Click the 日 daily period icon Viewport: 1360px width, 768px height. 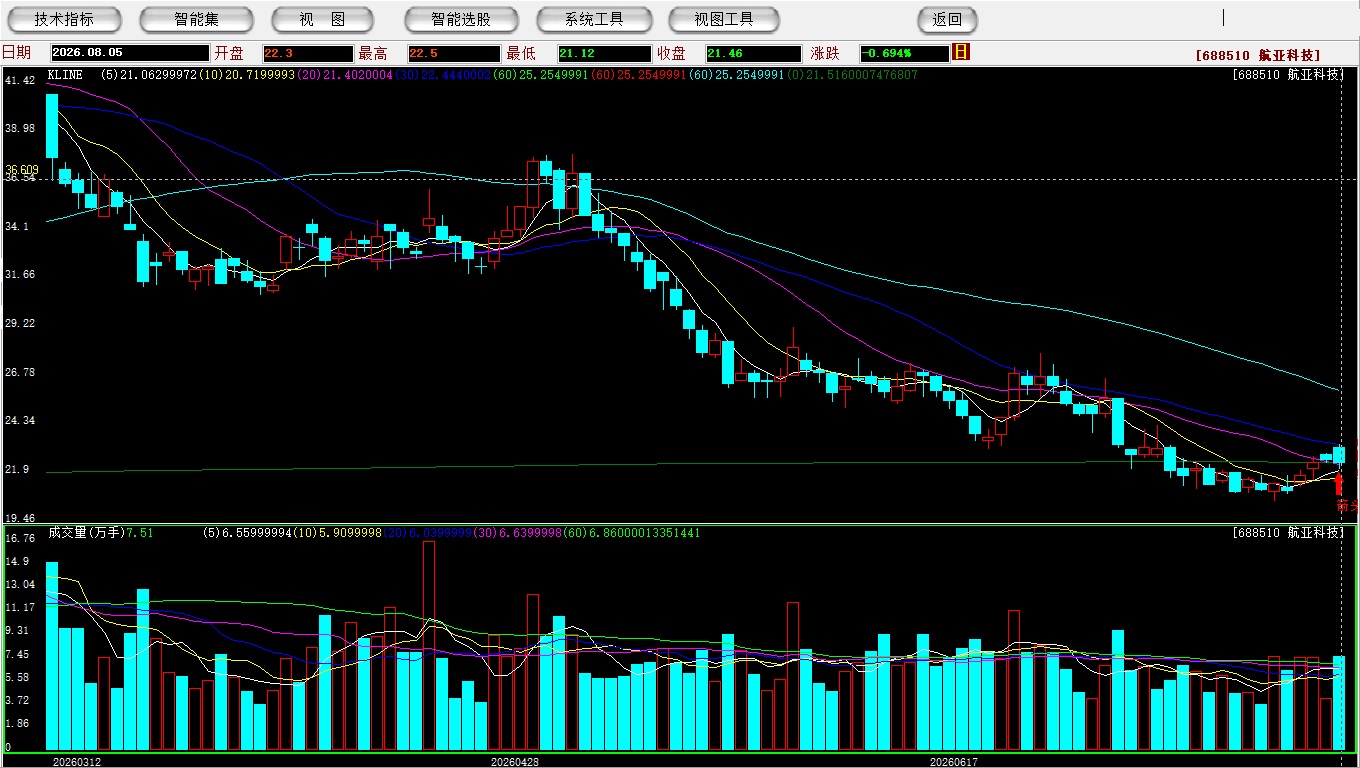coord(961,52)
